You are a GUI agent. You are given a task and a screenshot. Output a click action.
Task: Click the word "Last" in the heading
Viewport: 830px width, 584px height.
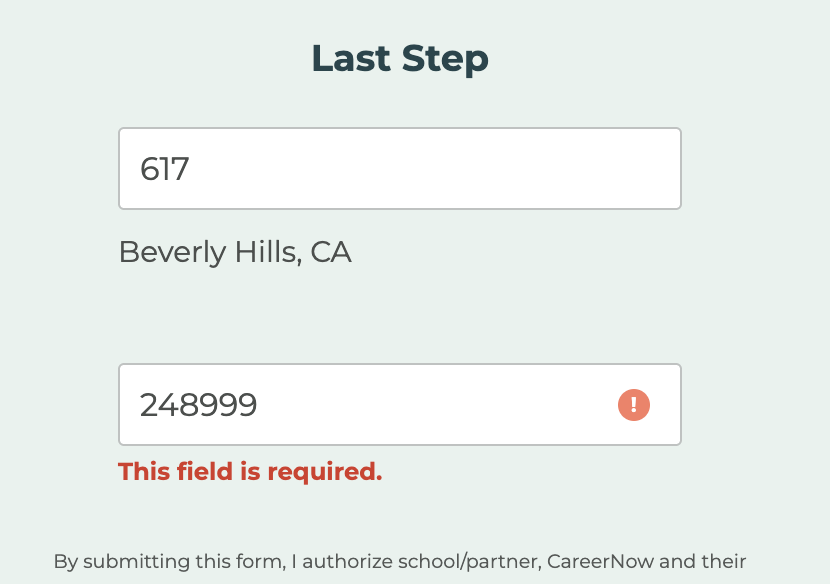[351, 58]
